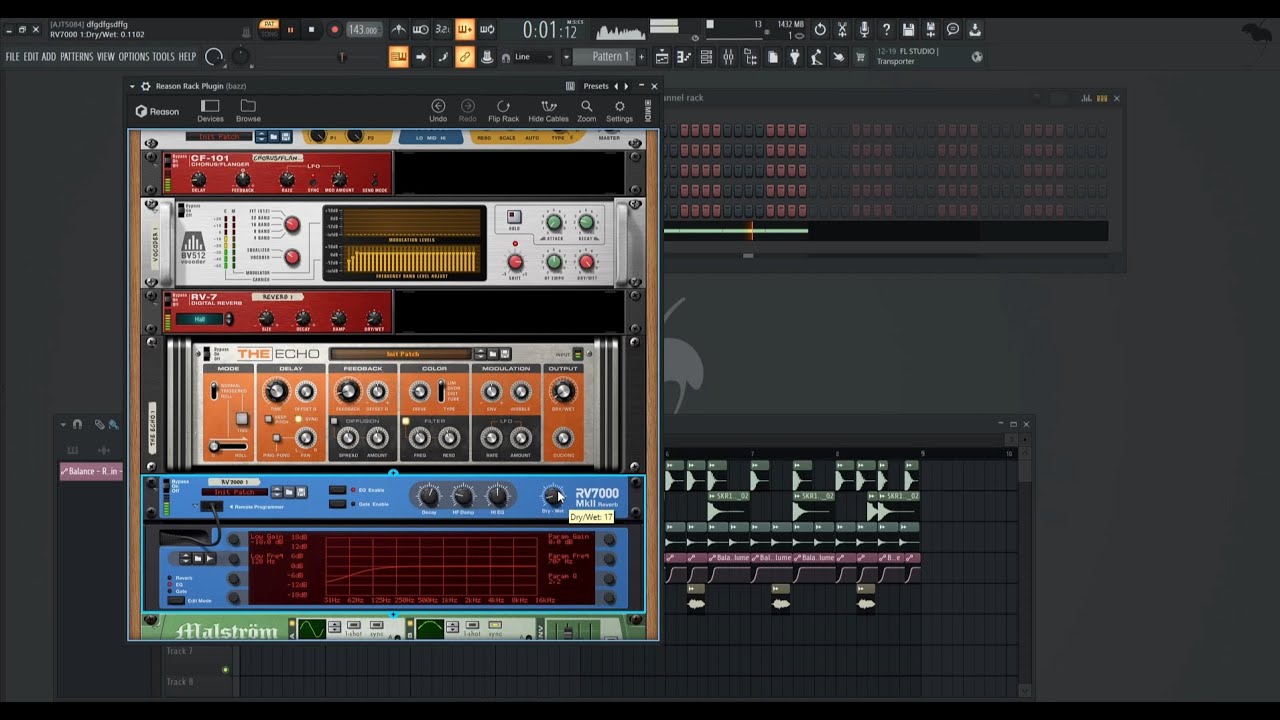Click the FL Studio save project icon

[x=908, y=29]
